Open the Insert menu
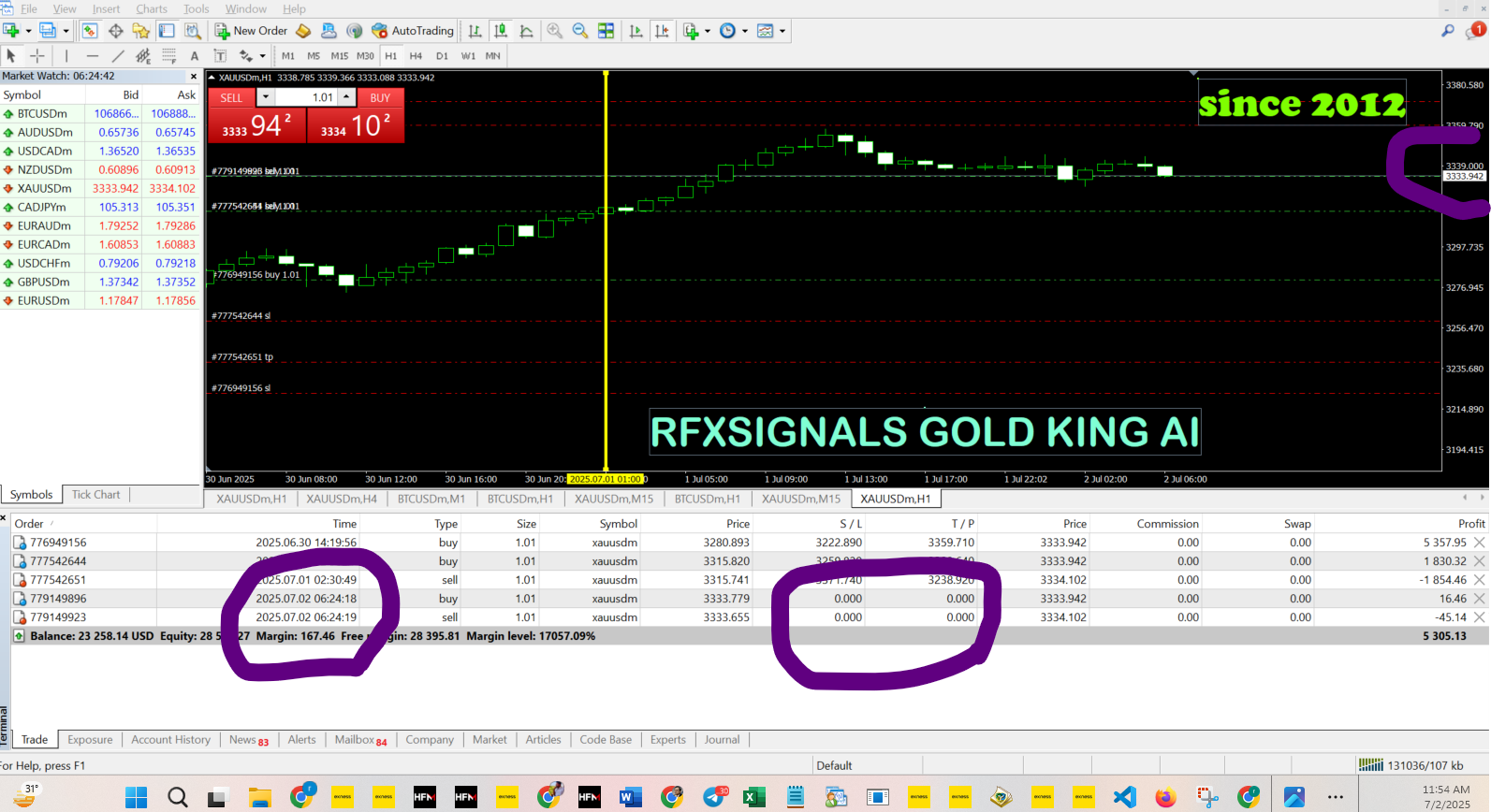Viewport: 1491px width, 812px height. (106, 8)
